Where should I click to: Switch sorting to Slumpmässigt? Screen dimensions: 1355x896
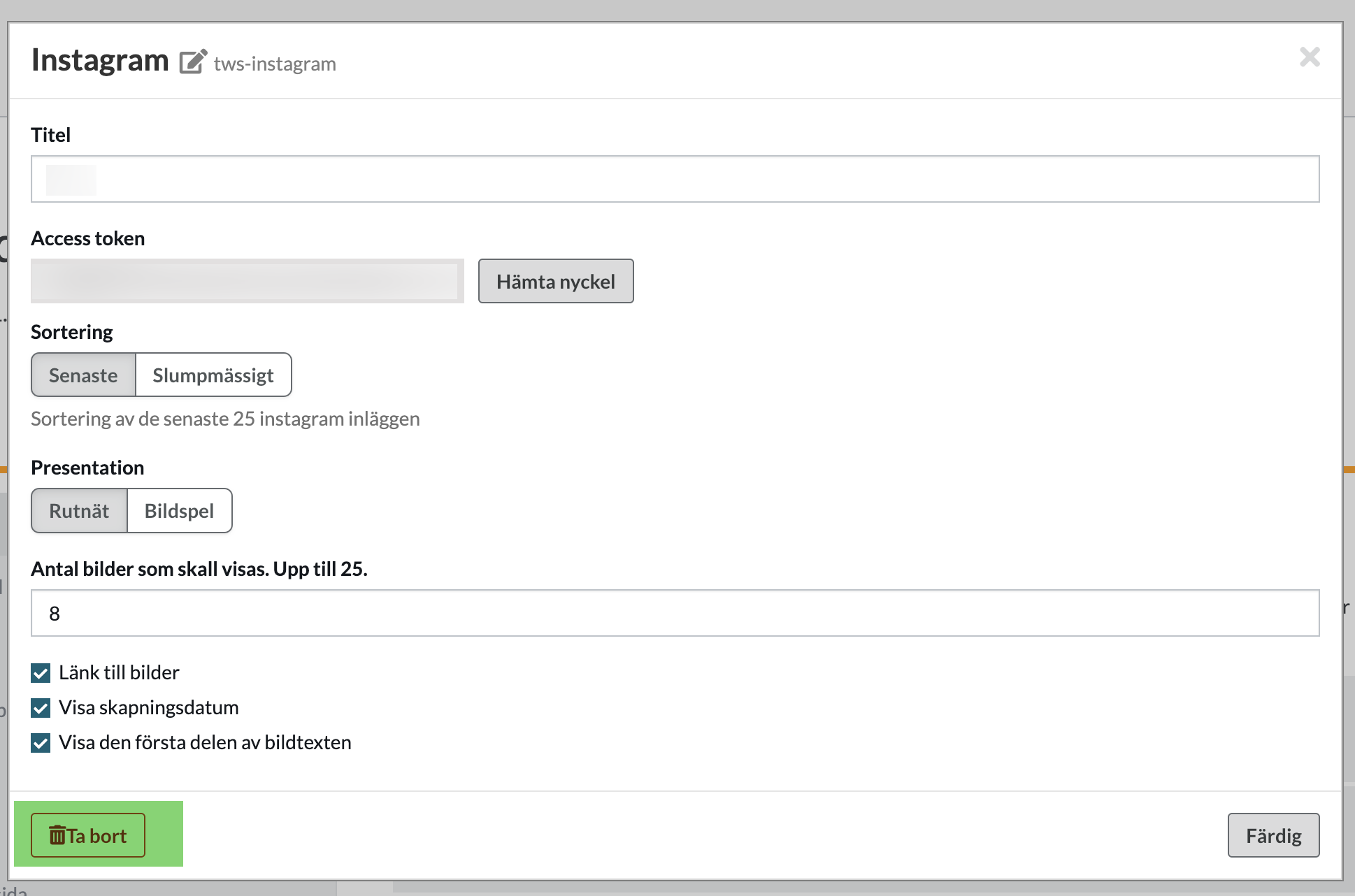click(x=213, y=375)
